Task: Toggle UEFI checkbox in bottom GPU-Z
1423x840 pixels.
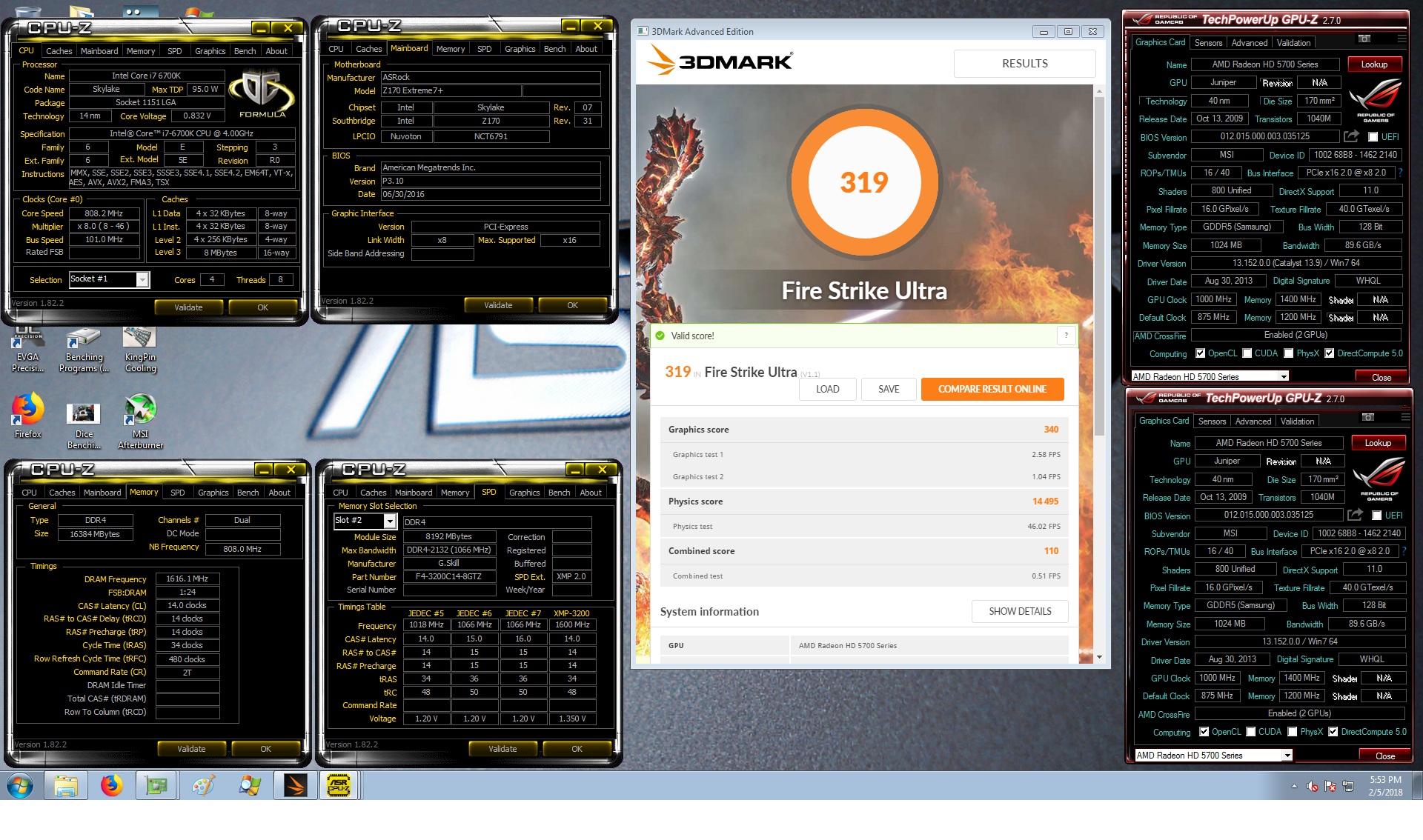Action: 1377,516
